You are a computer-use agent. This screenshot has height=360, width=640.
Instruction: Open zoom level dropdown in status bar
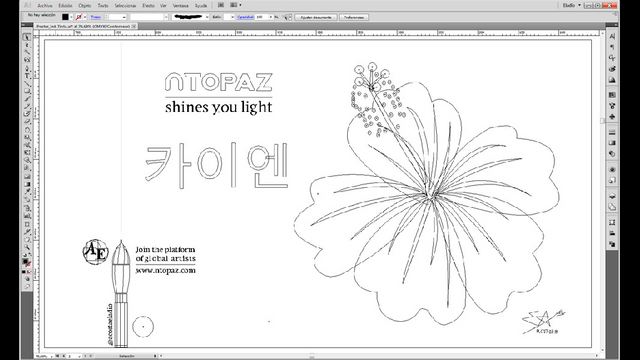(52, 356)
